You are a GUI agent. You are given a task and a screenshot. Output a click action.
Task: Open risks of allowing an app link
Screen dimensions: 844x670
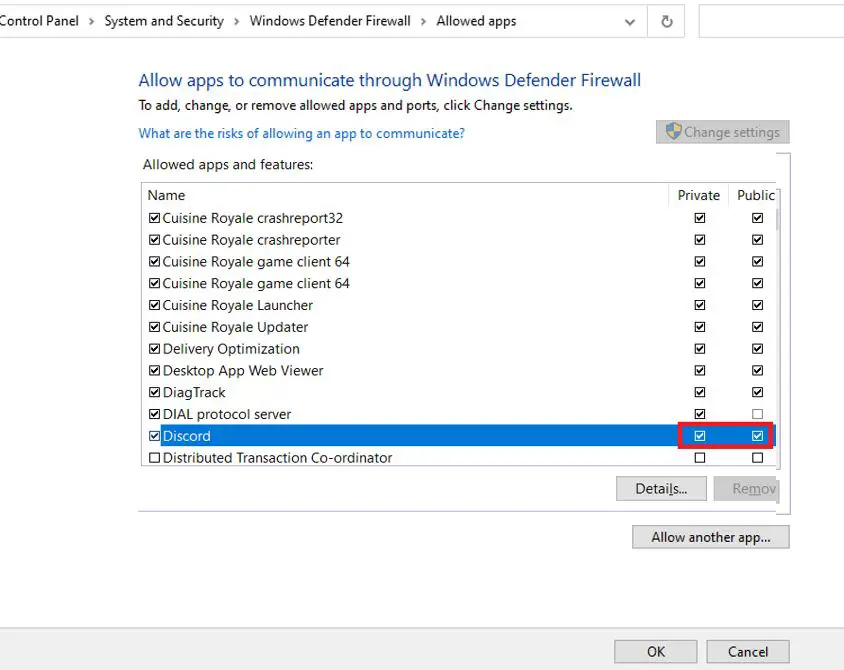pyautogui.click(x=301, y=133)
